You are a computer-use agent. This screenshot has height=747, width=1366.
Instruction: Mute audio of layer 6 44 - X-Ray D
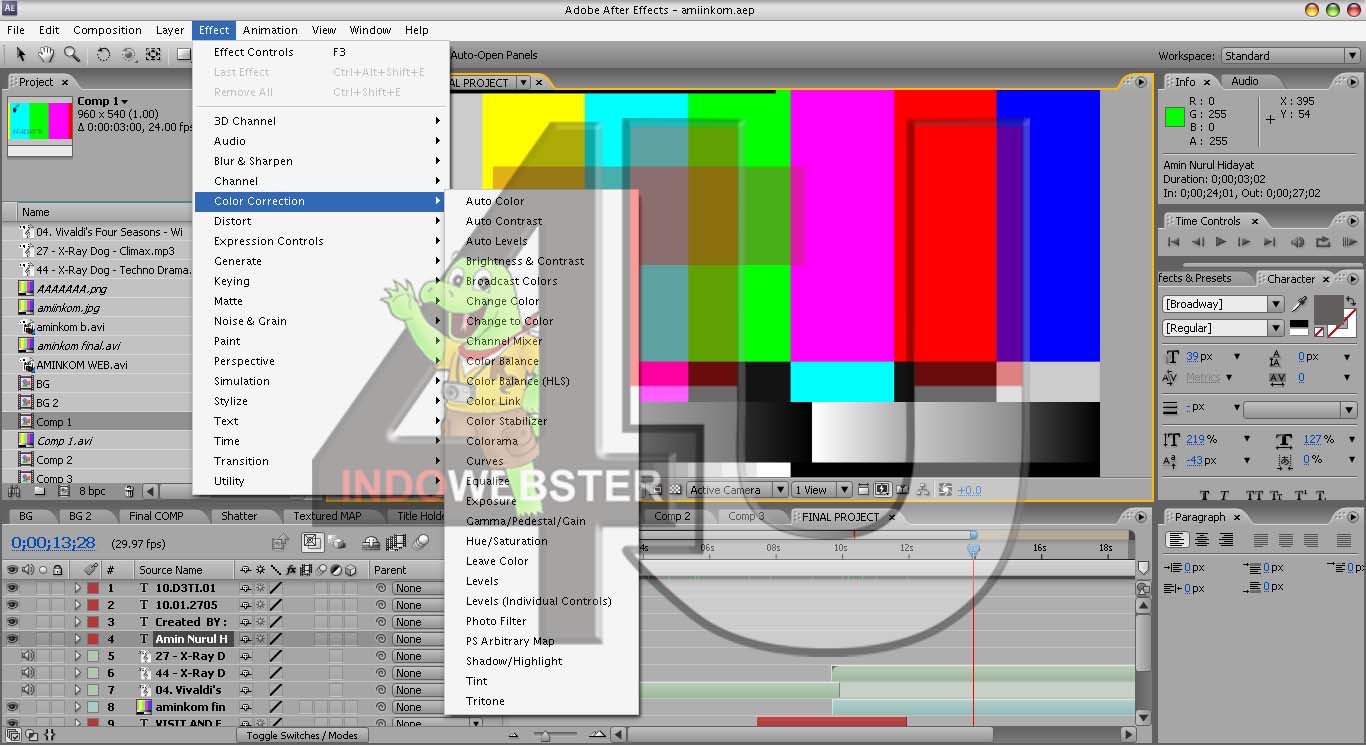click(x=28, y=673)
